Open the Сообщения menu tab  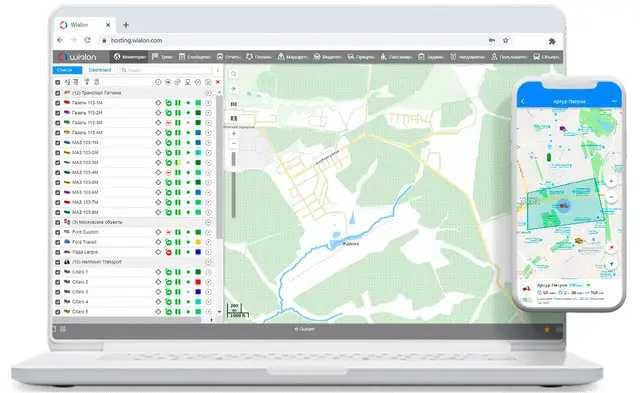pos(195,57)
